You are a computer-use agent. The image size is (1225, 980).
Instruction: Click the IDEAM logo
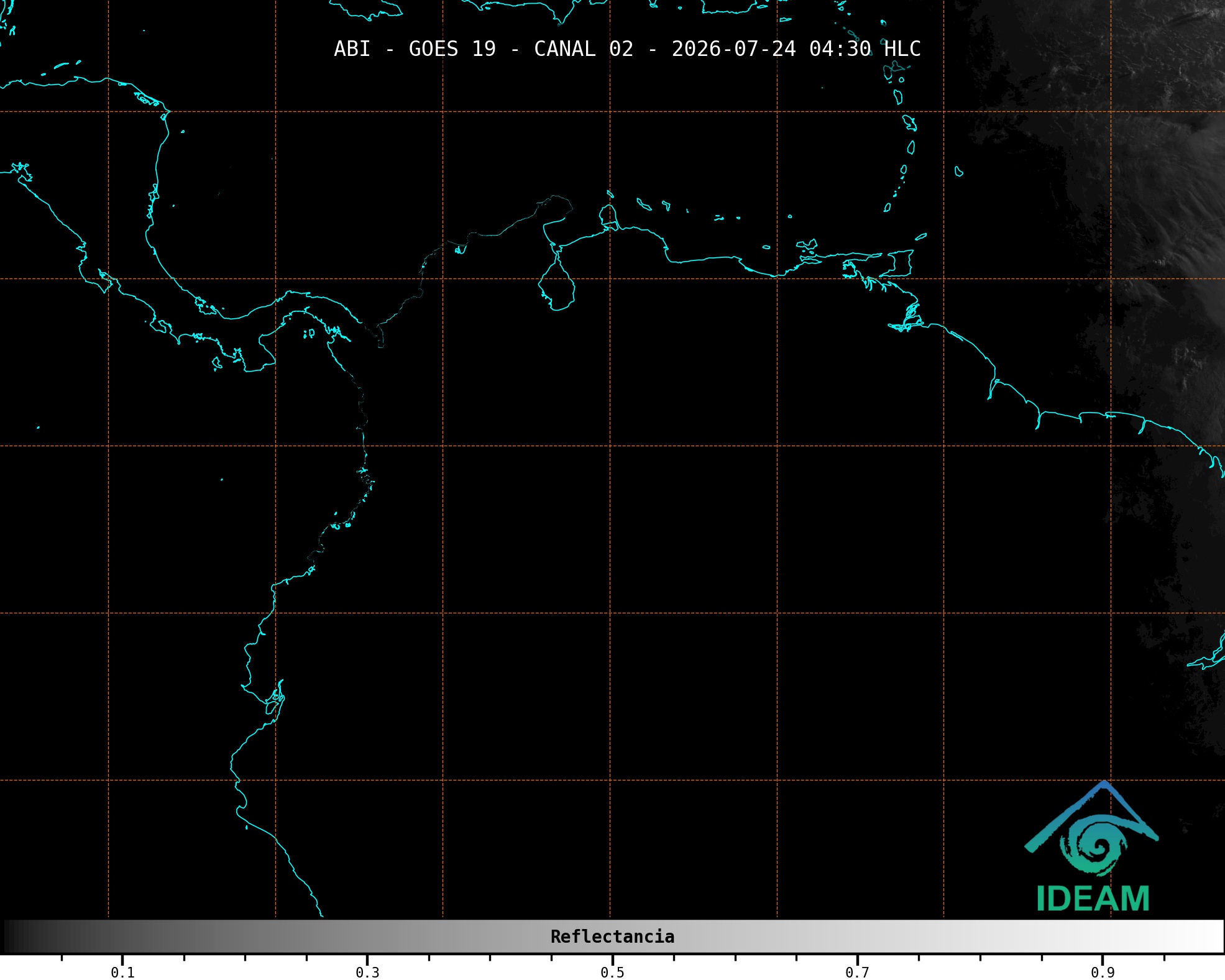(1092, 846)
